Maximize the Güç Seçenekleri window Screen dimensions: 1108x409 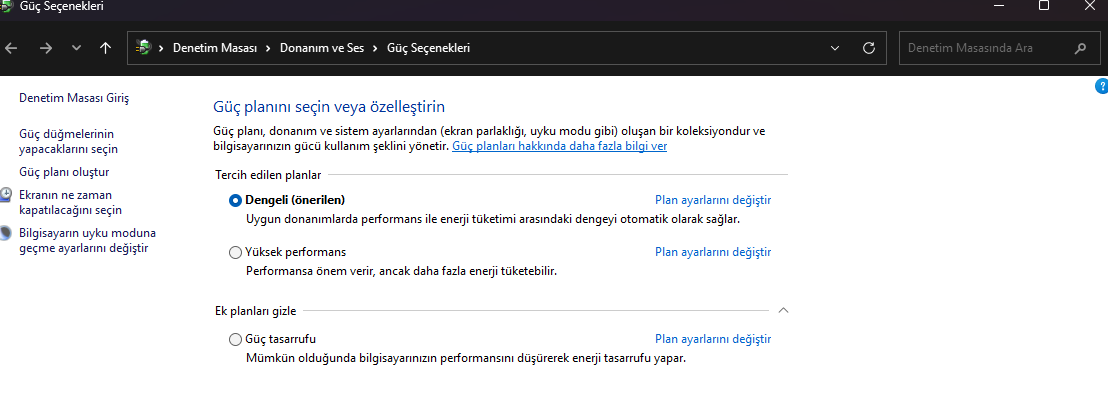coord(1044,6)
